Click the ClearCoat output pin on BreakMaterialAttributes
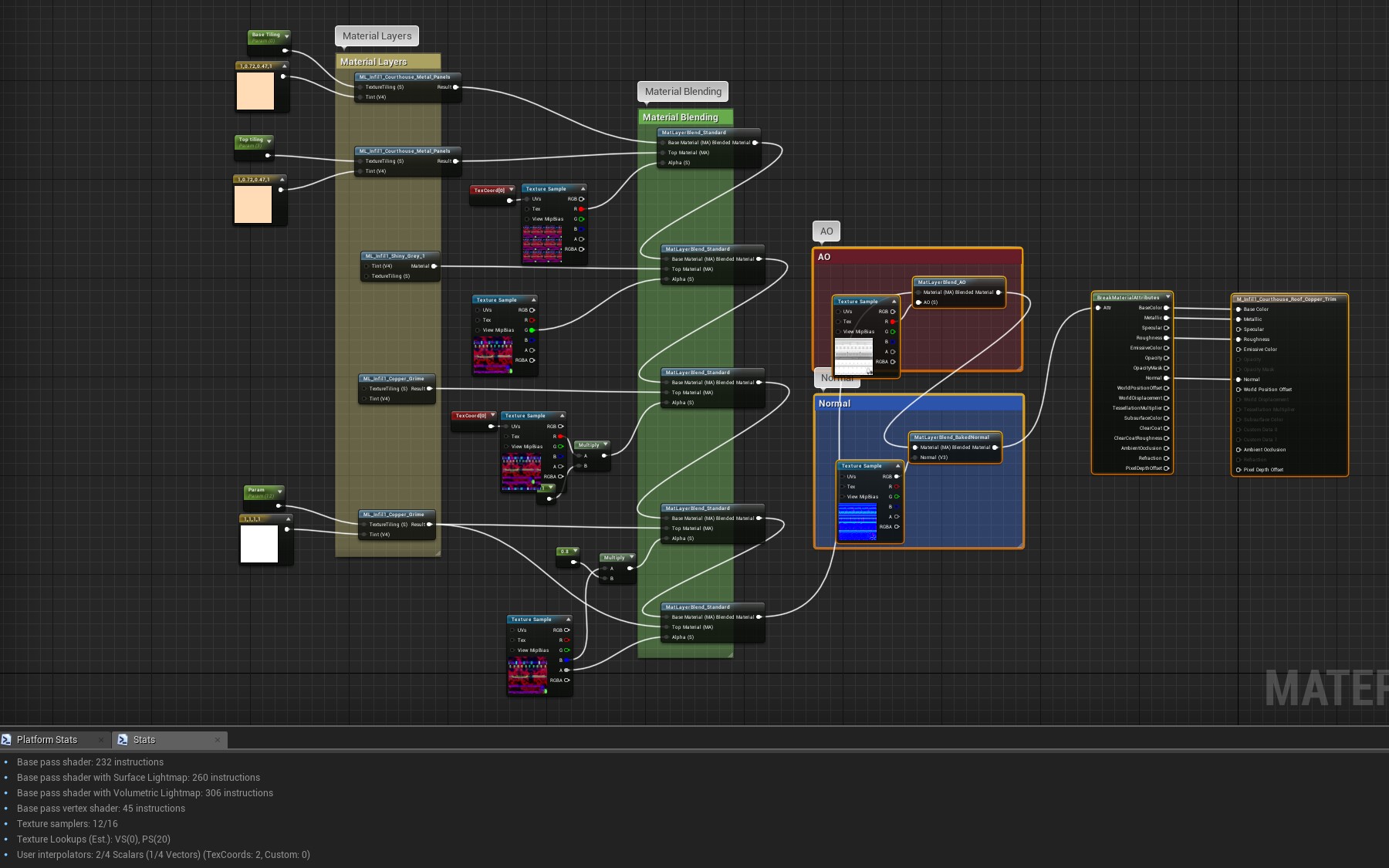This screenshot has height=868, width=1389. (1166, 428)
